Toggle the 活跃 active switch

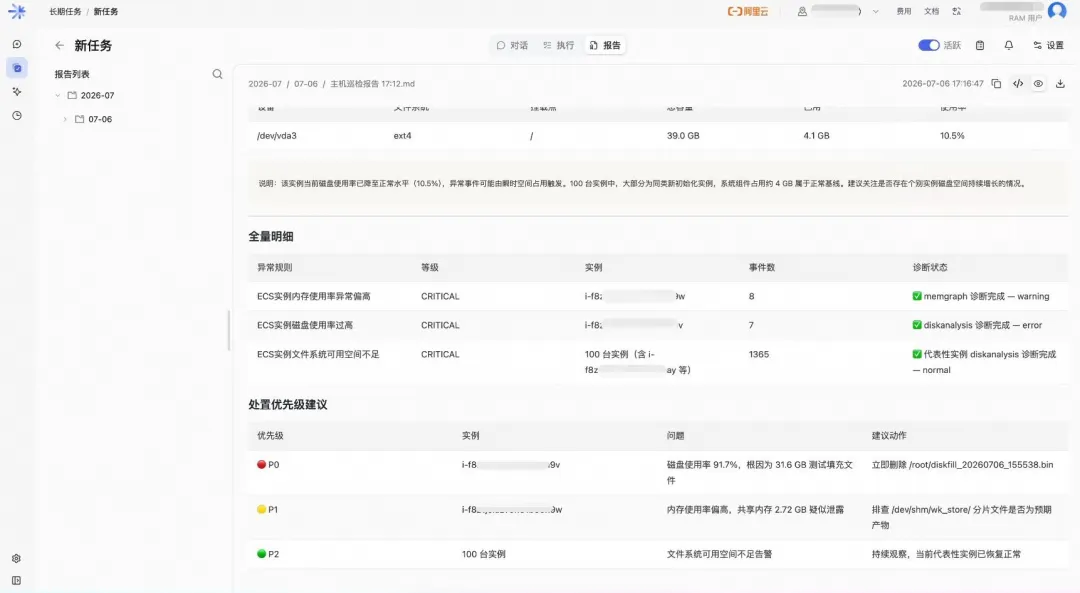(x=929, y=45)
